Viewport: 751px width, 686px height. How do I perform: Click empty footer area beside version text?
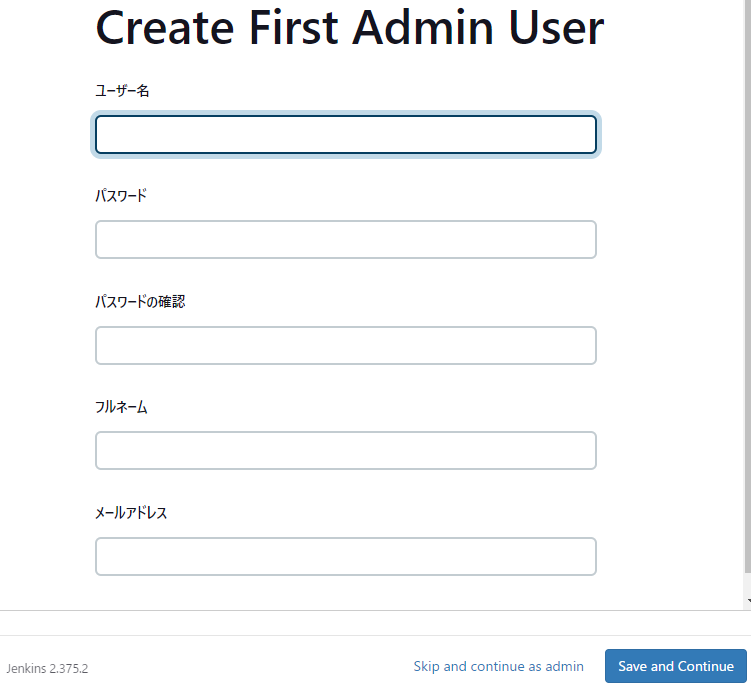(x=249, y=667)
